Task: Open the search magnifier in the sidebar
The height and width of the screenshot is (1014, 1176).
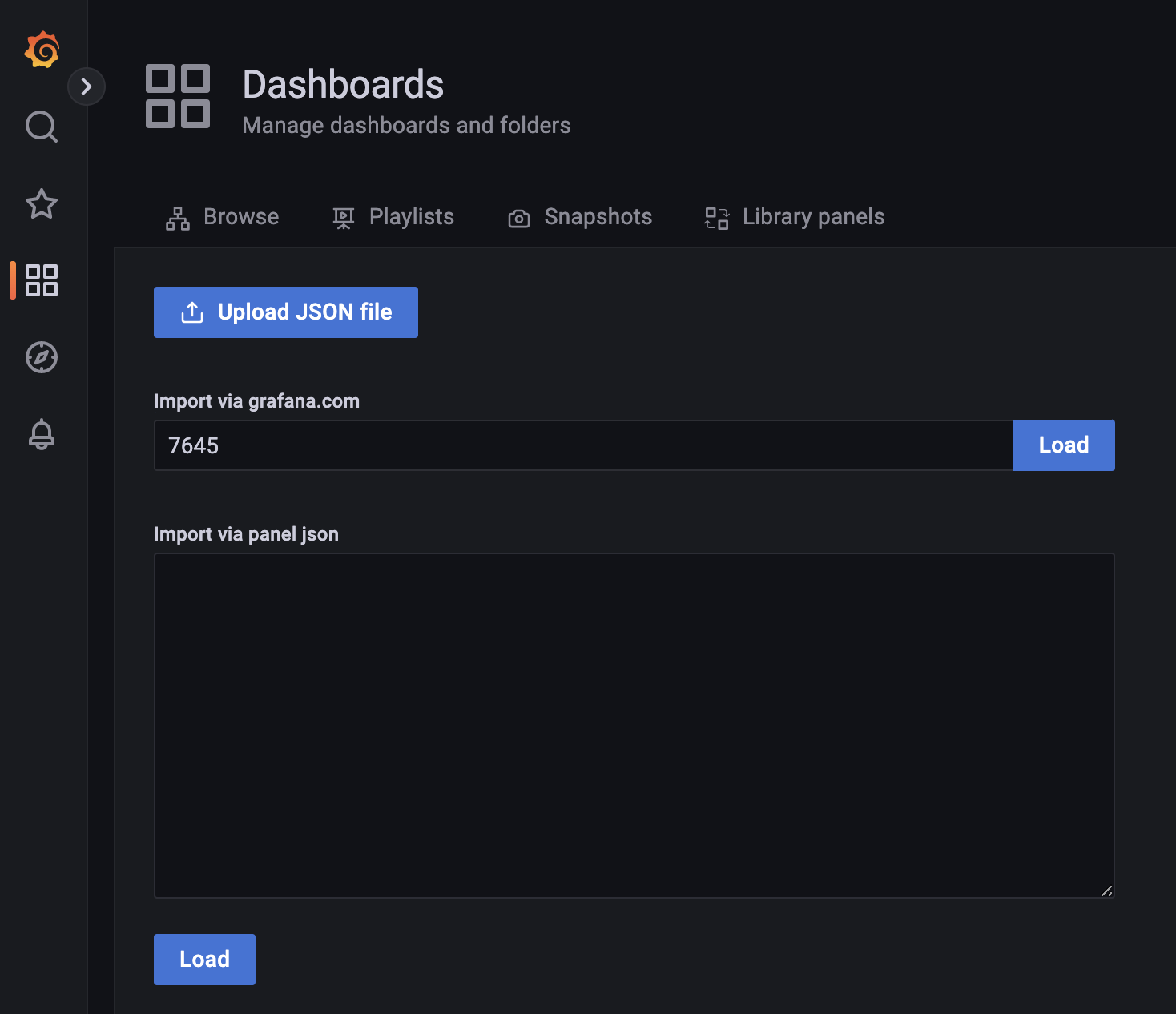Action: pos(42,127)
